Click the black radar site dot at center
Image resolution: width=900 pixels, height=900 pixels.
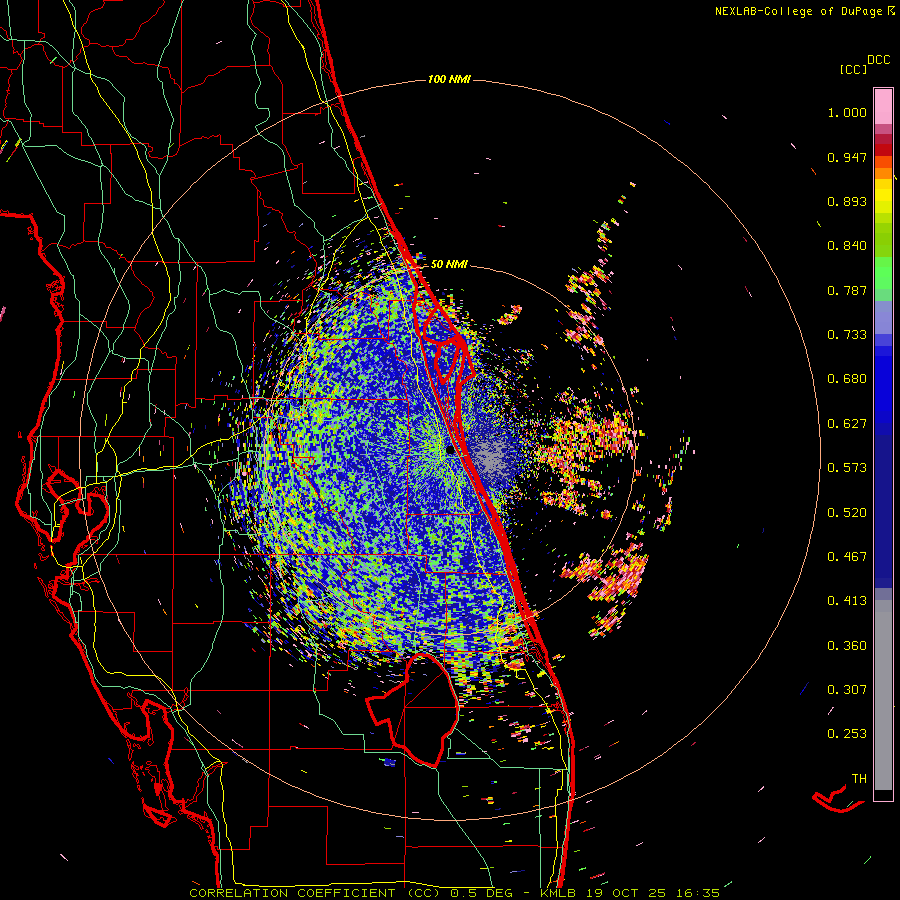pos(450,451)
